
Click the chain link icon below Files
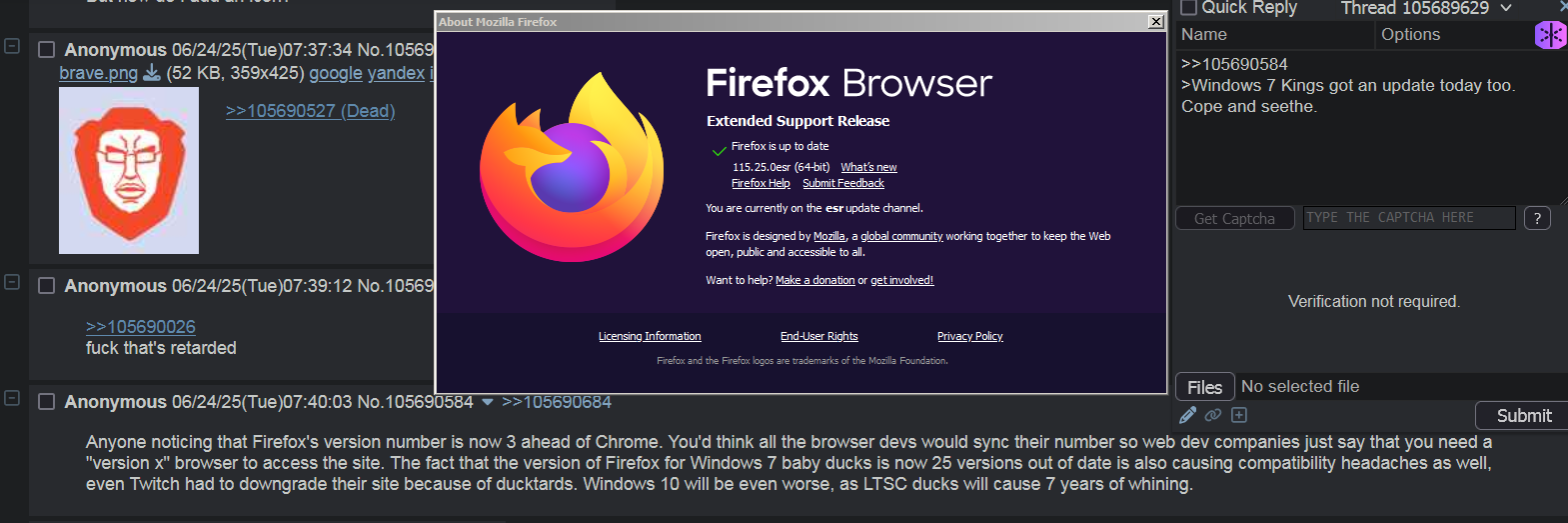pyautogui.click(x=1213, y=415)
